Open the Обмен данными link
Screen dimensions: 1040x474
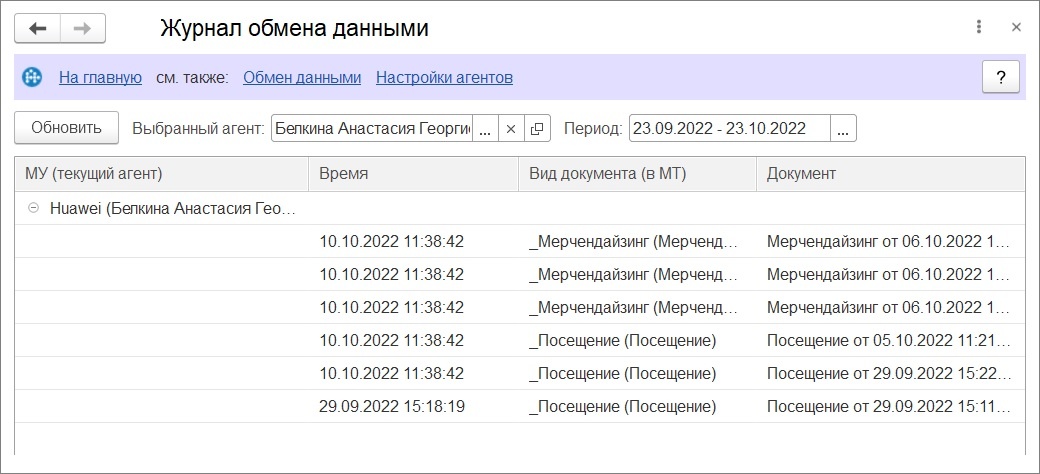click(302, 78)
